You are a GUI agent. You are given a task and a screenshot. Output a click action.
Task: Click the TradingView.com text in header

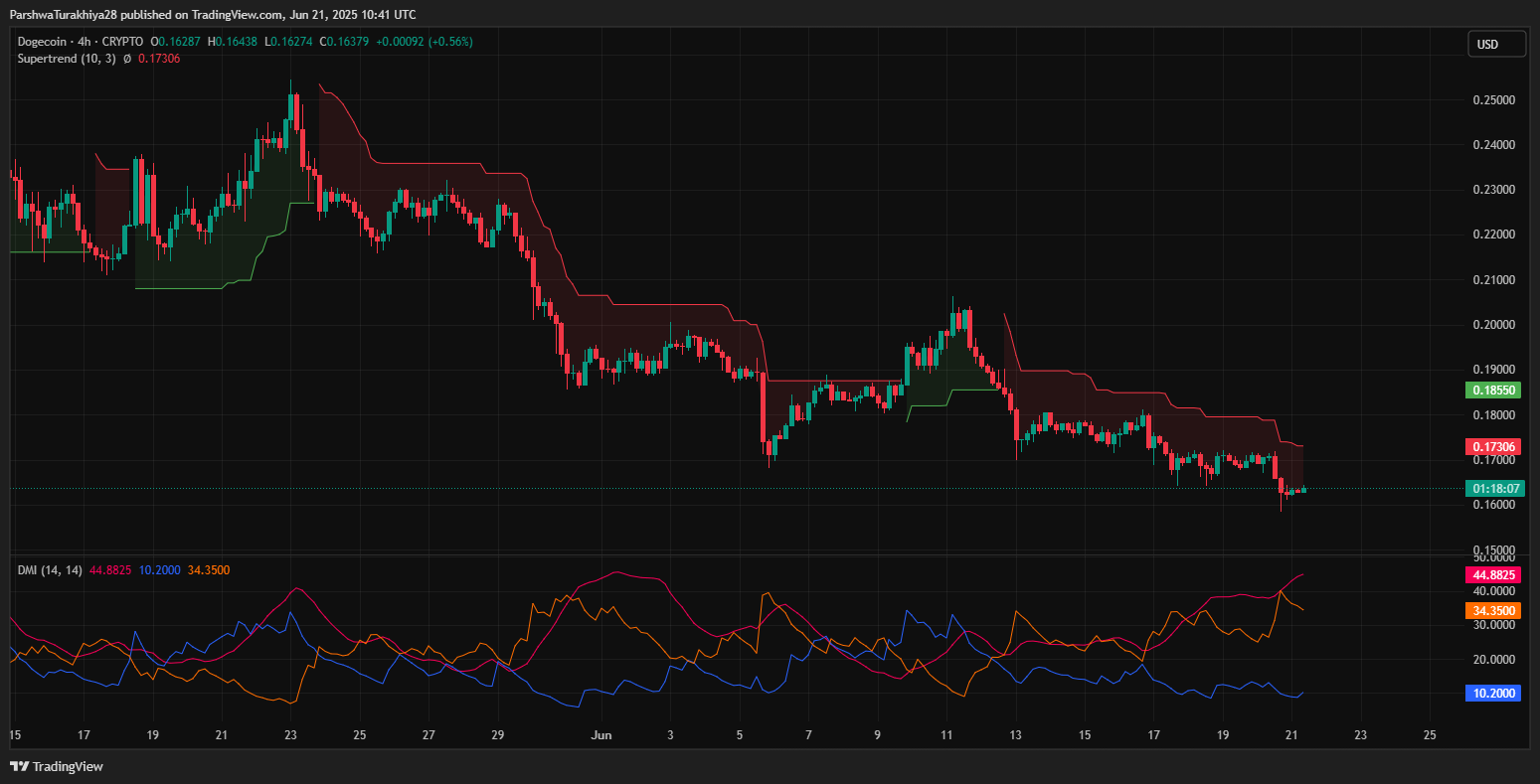pos(238,14)
